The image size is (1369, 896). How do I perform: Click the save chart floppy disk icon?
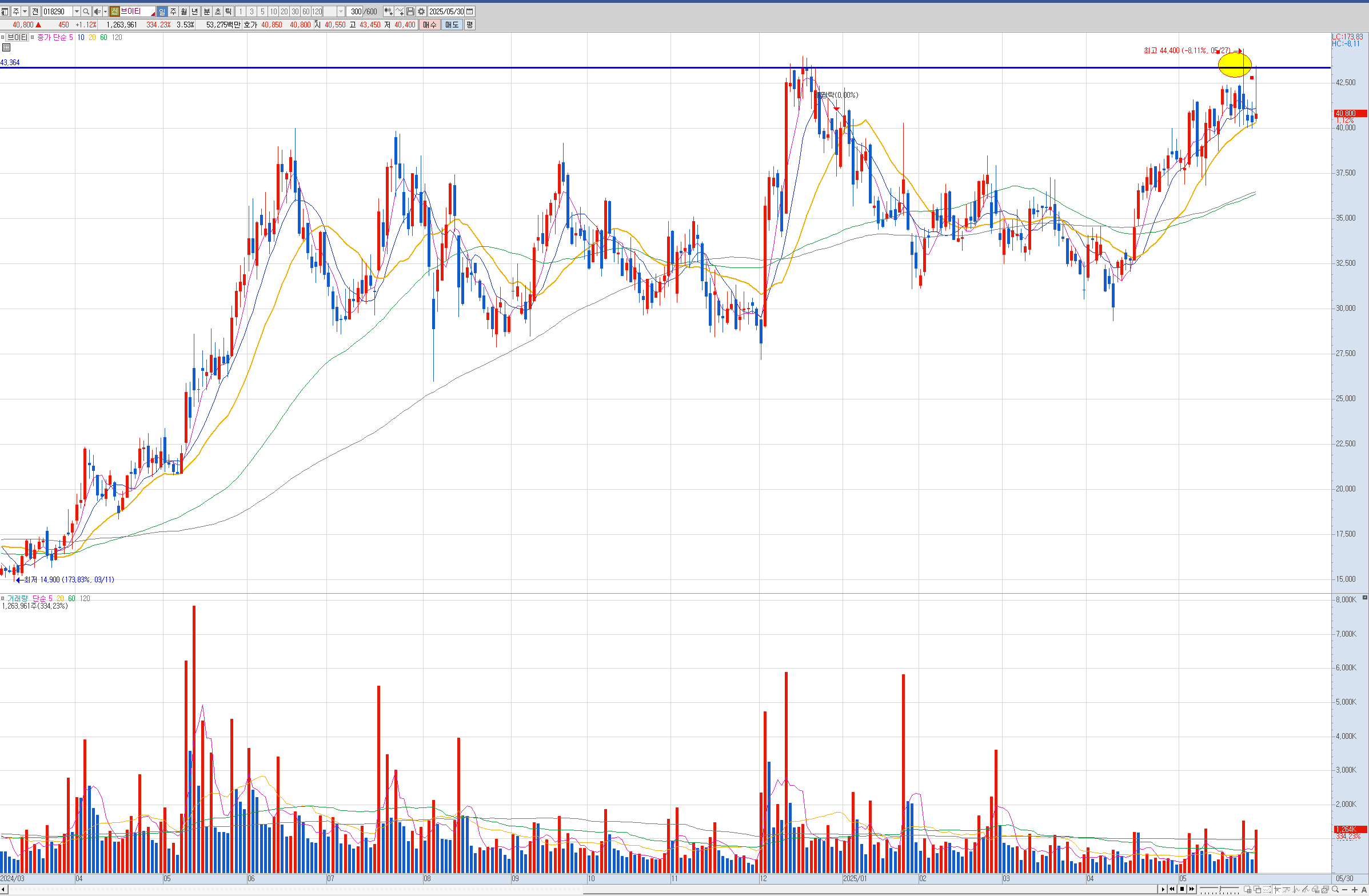(x=410, y=11)
